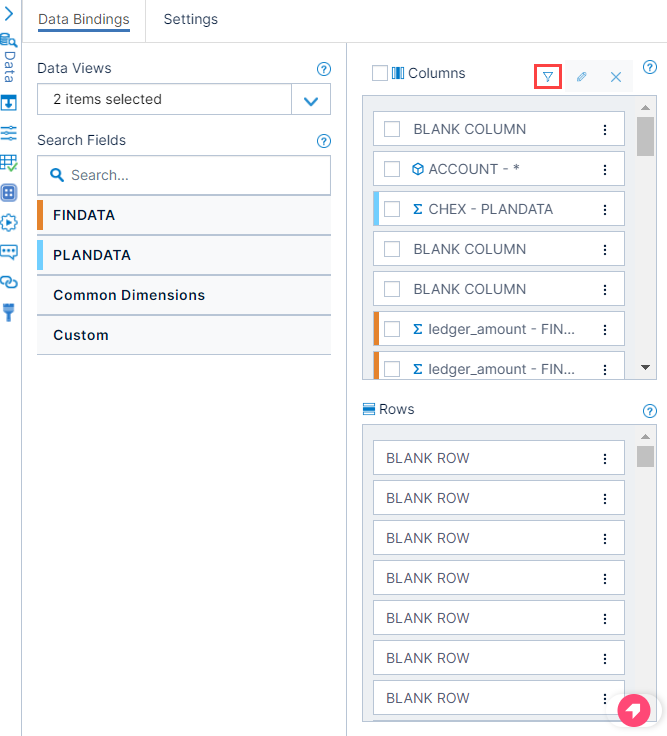Click the X icon in Columns header

pyautogui.click(x=616, y=77)
